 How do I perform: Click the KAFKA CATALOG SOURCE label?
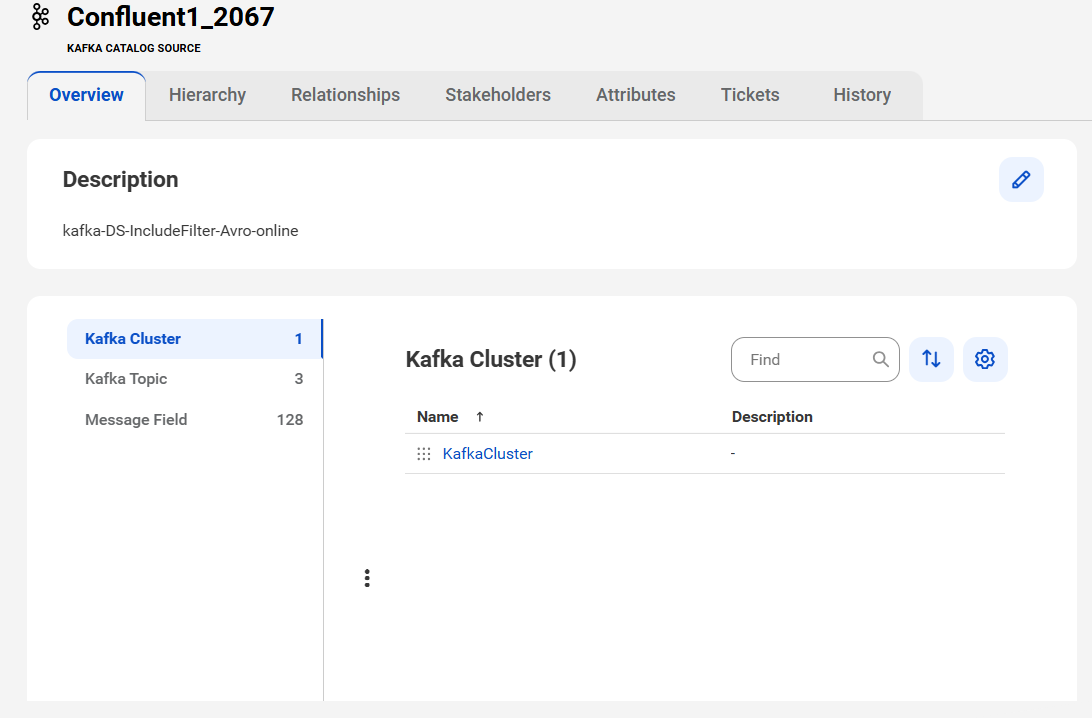coord(134,48)
